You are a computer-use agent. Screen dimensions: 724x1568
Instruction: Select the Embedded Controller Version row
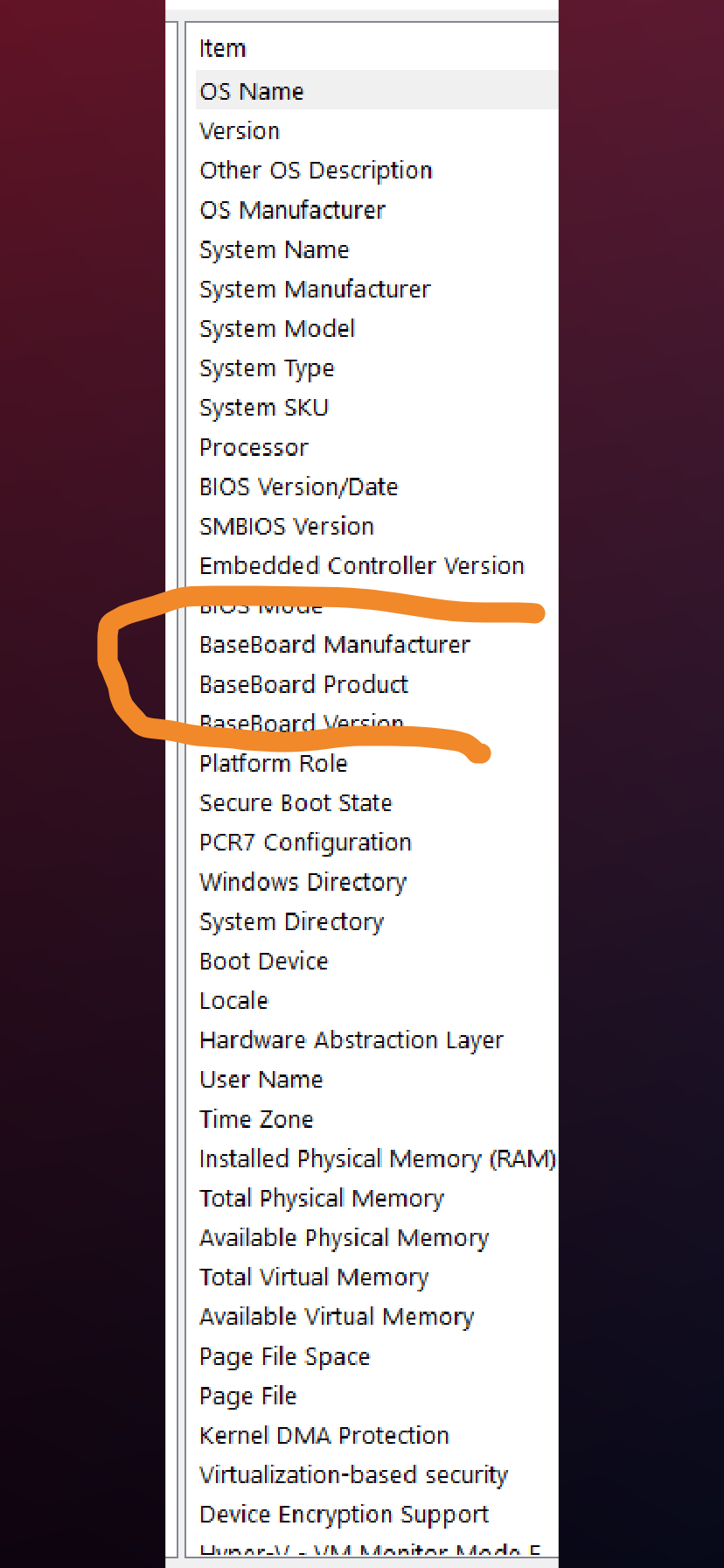click(361, 566)
